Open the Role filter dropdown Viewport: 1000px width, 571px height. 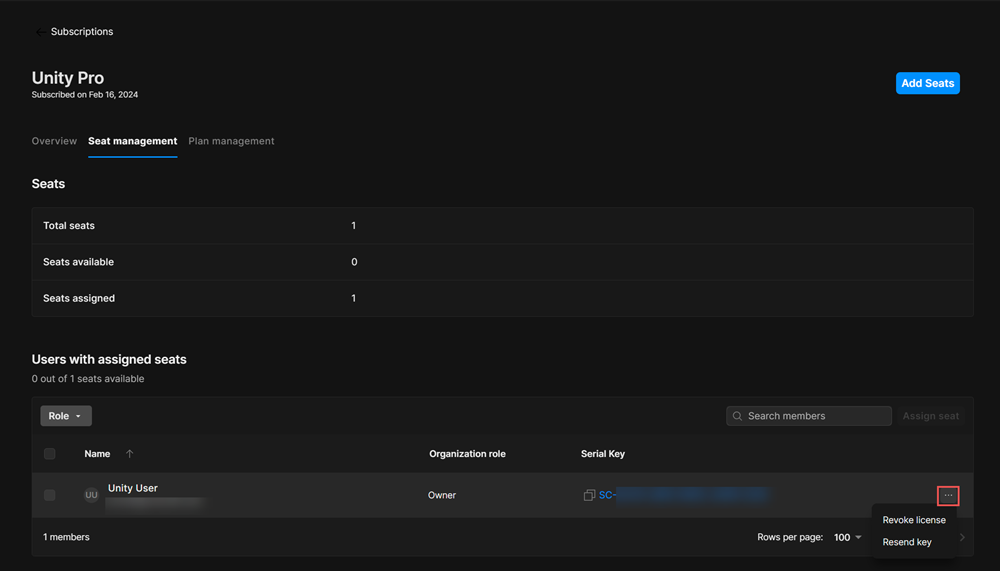66,416
